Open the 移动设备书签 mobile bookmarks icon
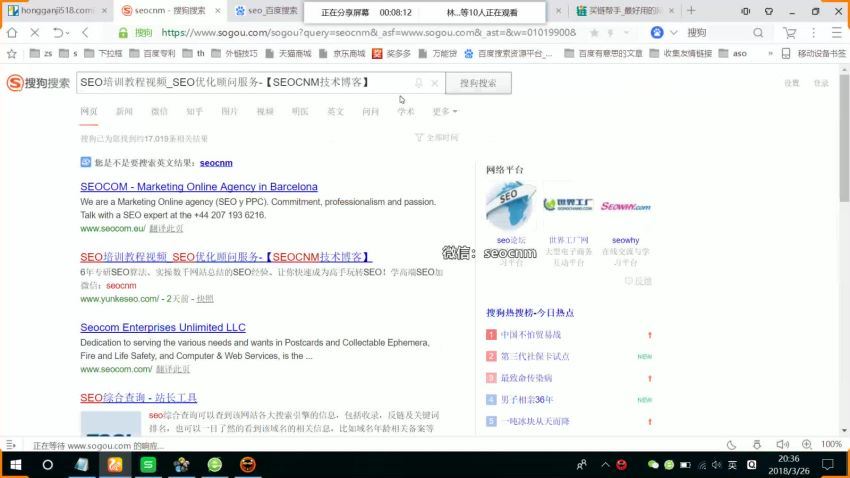The image size is (850, 478). tap(786, 54)
